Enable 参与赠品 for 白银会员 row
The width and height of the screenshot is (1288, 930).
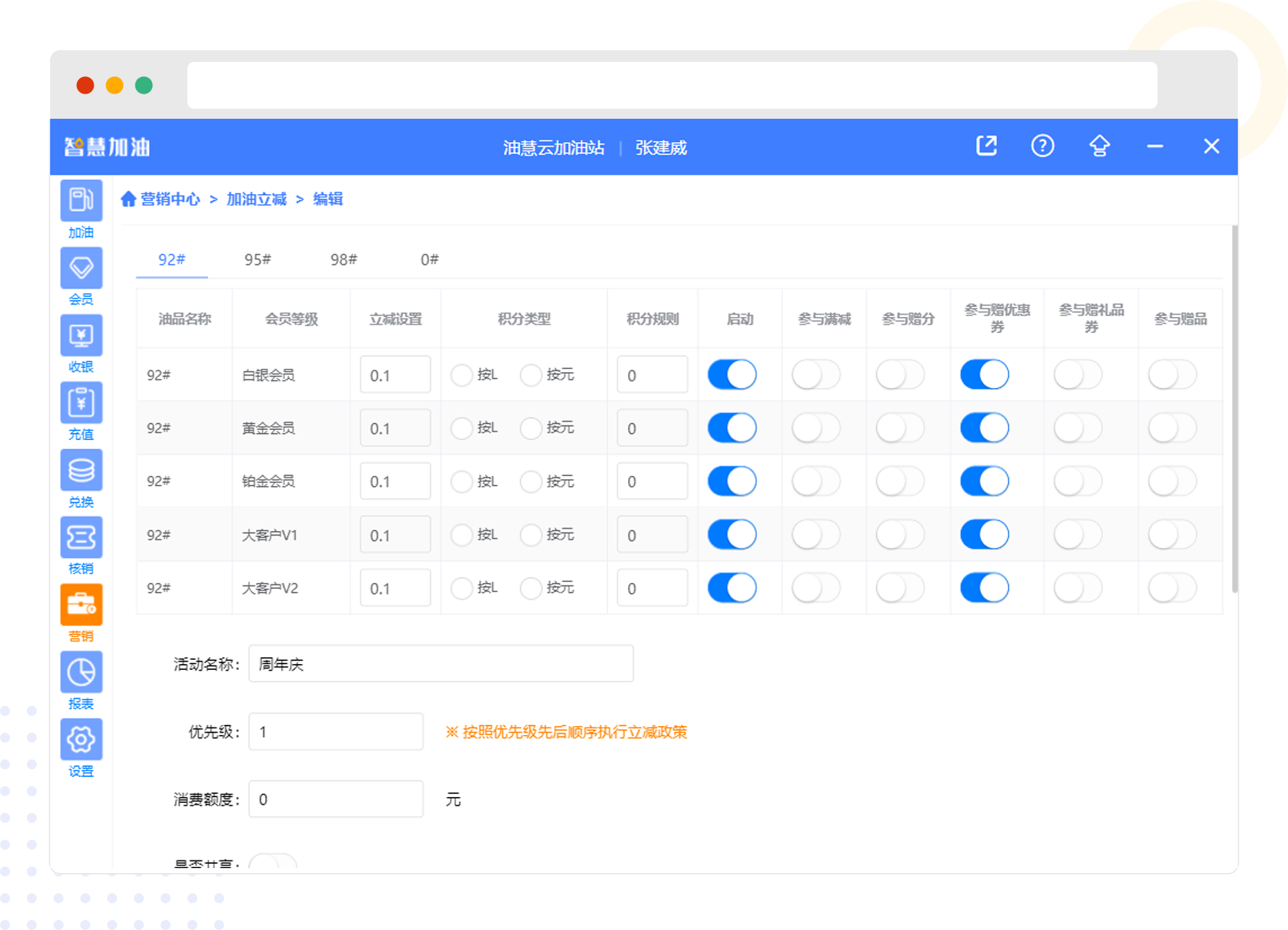pos(1173,375)
